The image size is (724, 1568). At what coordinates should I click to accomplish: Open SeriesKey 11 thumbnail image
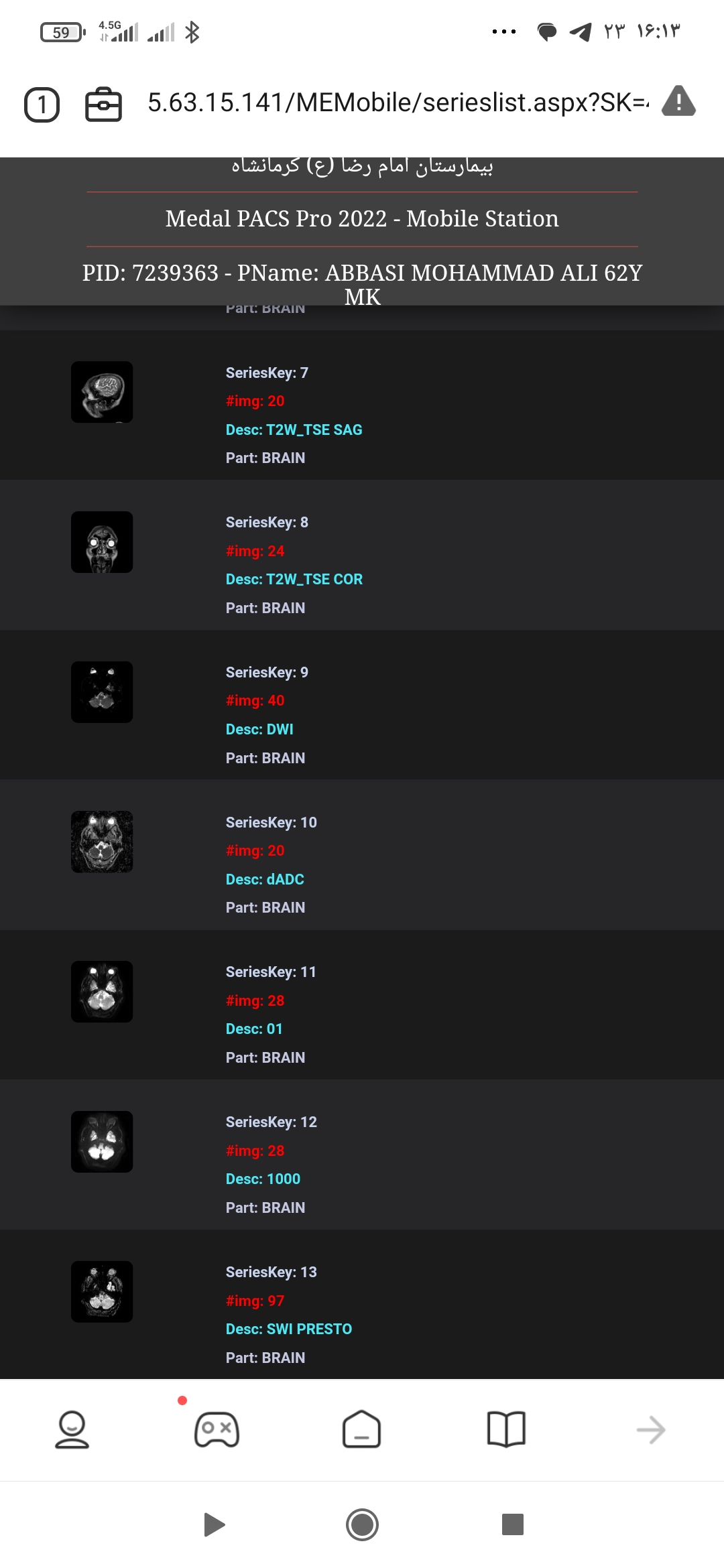tap(102, 992)
